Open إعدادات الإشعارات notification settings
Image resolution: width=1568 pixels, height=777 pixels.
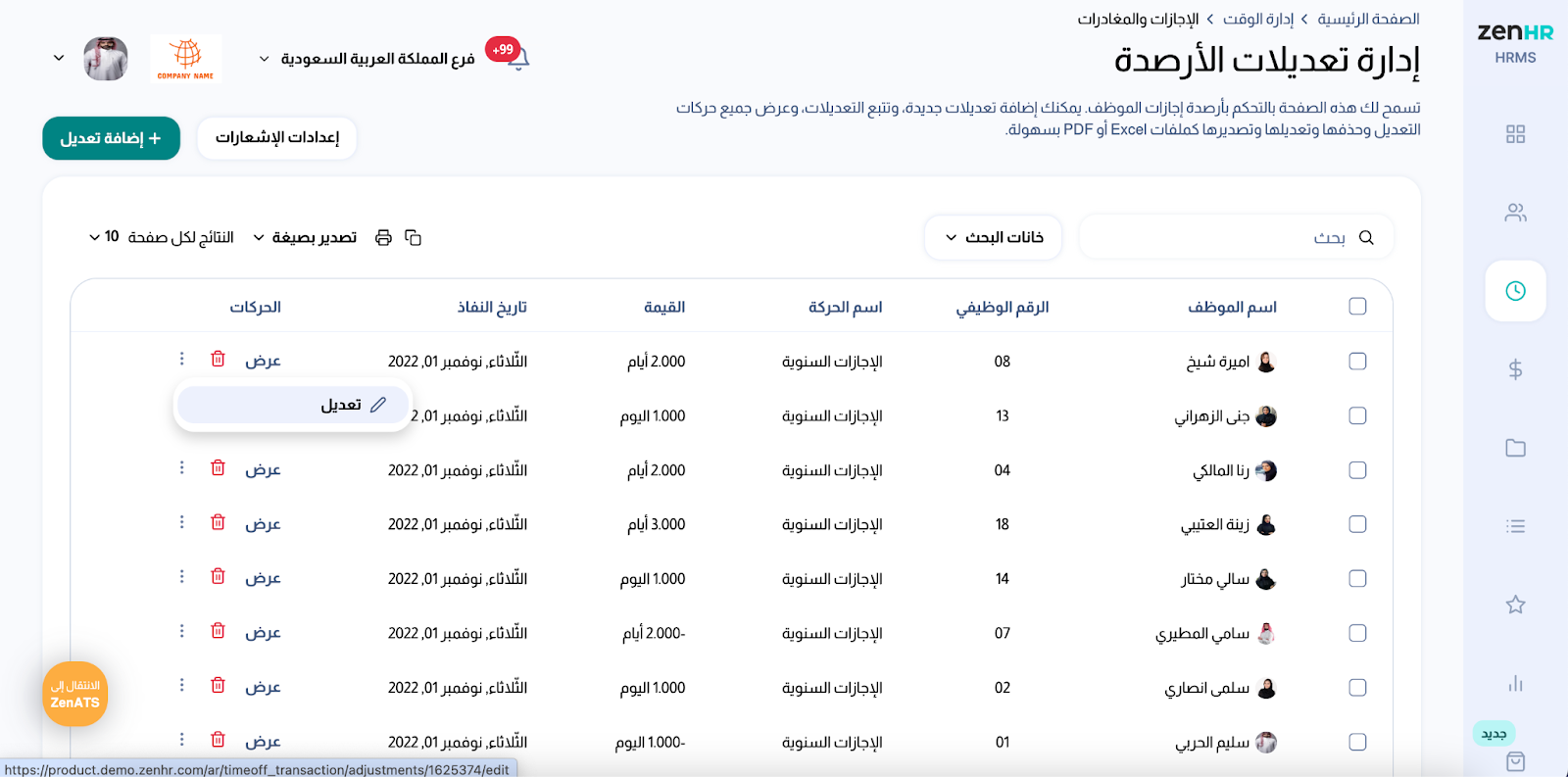point(277,138)
